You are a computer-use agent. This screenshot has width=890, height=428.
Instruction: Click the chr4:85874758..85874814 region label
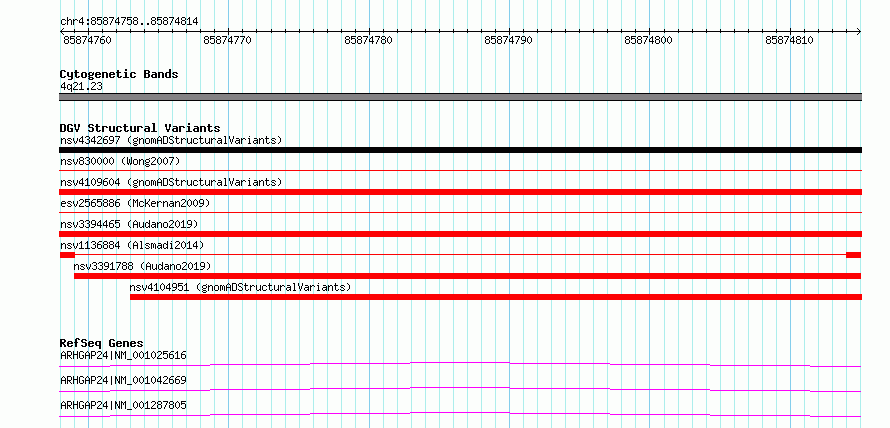pos(129,22)
